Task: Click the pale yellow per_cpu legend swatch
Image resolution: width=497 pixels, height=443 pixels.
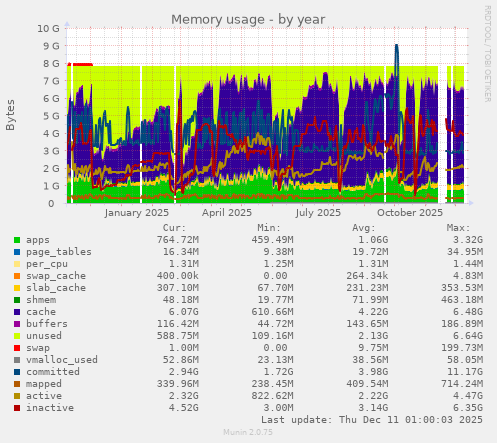Action: 17,264
